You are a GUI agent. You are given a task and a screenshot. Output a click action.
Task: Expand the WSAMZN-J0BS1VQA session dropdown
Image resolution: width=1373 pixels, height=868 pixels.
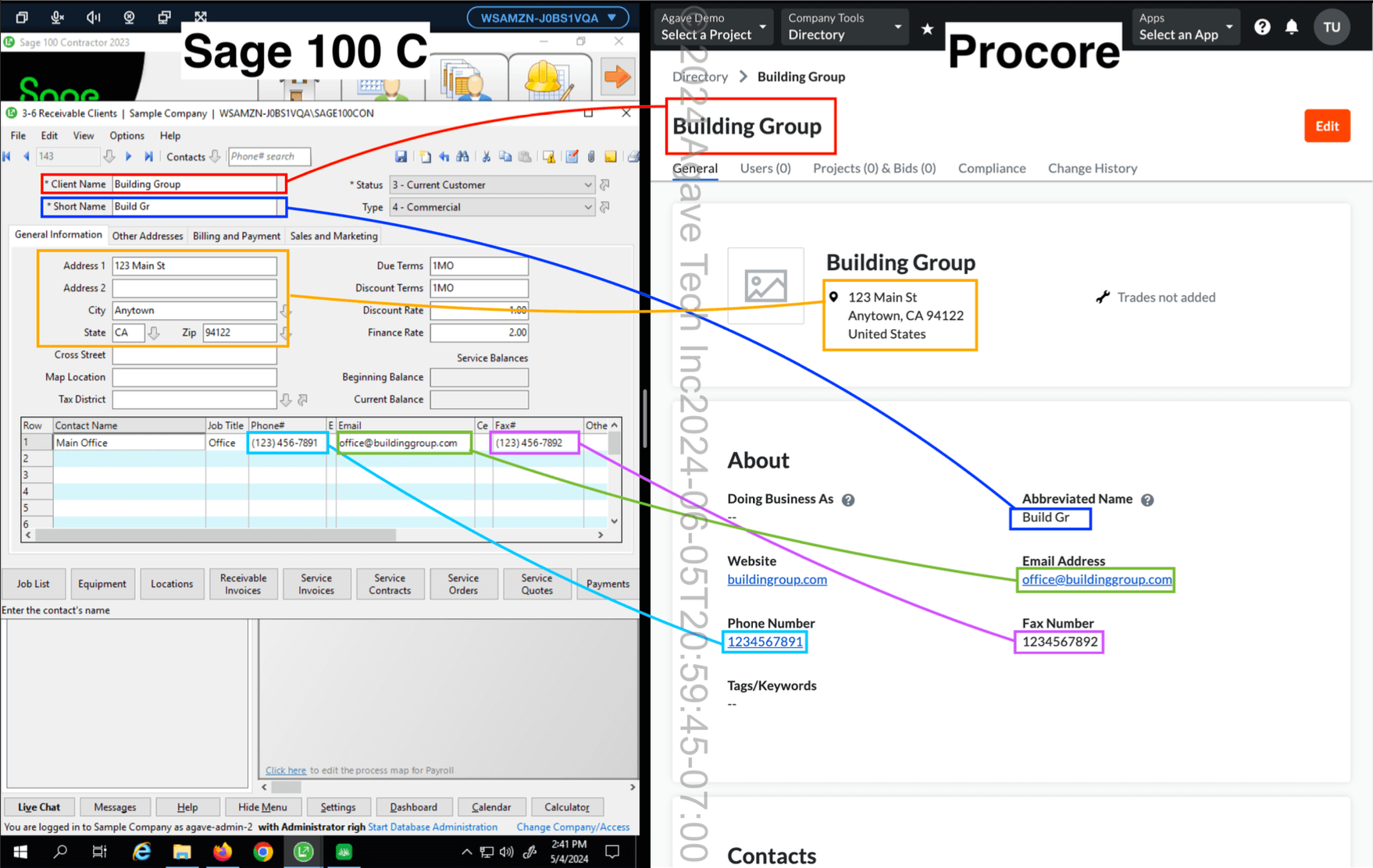point(547,17)
